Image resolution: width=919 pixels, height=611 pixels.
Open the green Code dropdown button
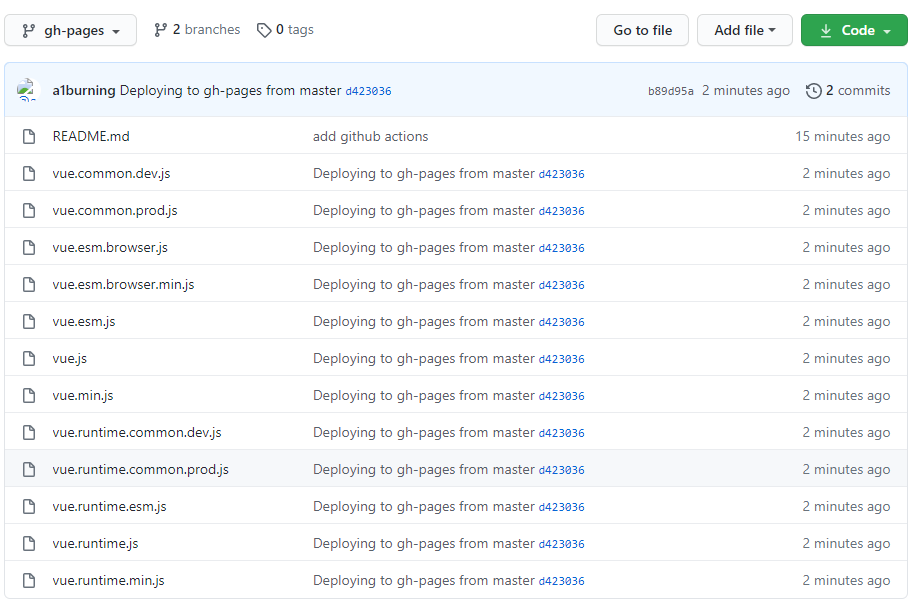tap(854, 30)
